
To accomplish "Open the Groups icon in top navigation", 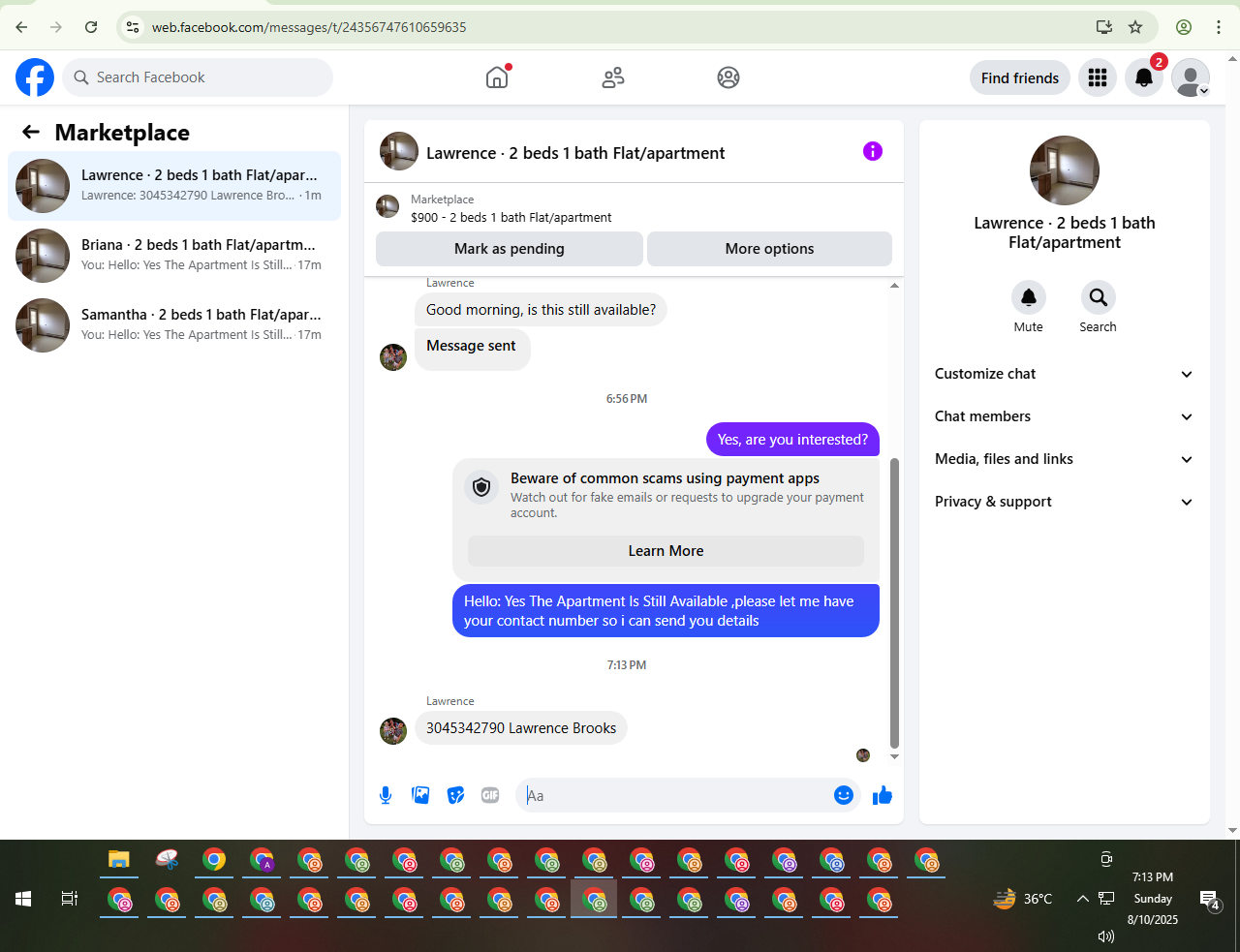I will (728, 77).
